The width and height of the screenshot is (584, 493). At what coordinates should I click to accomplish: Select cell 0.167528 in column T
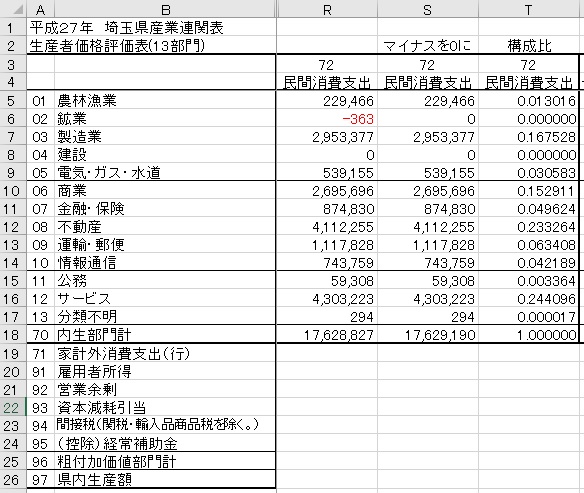[529, 137]
